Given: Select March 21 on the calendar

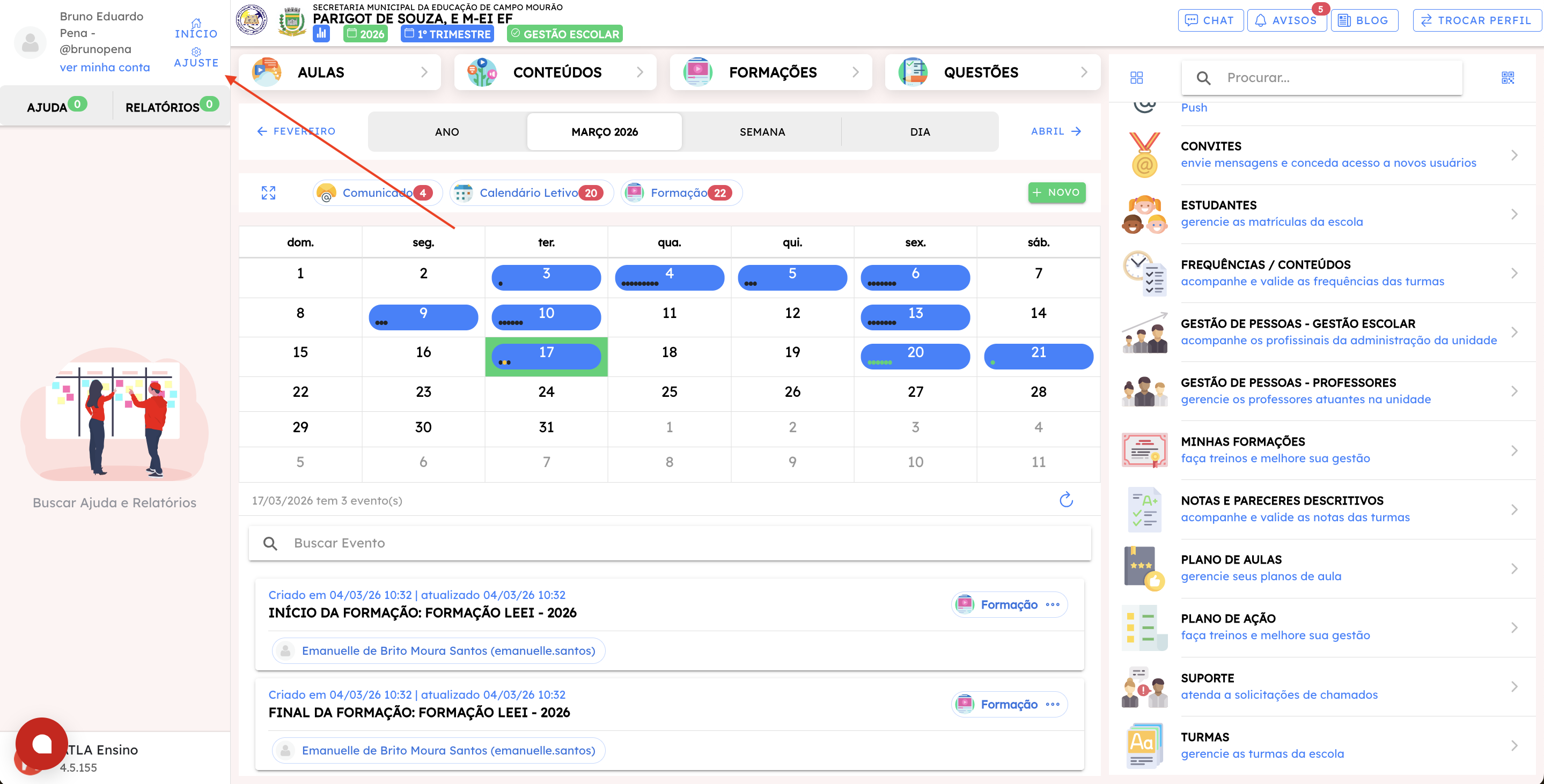Looking at the screenshot, I should (1038, 357).
